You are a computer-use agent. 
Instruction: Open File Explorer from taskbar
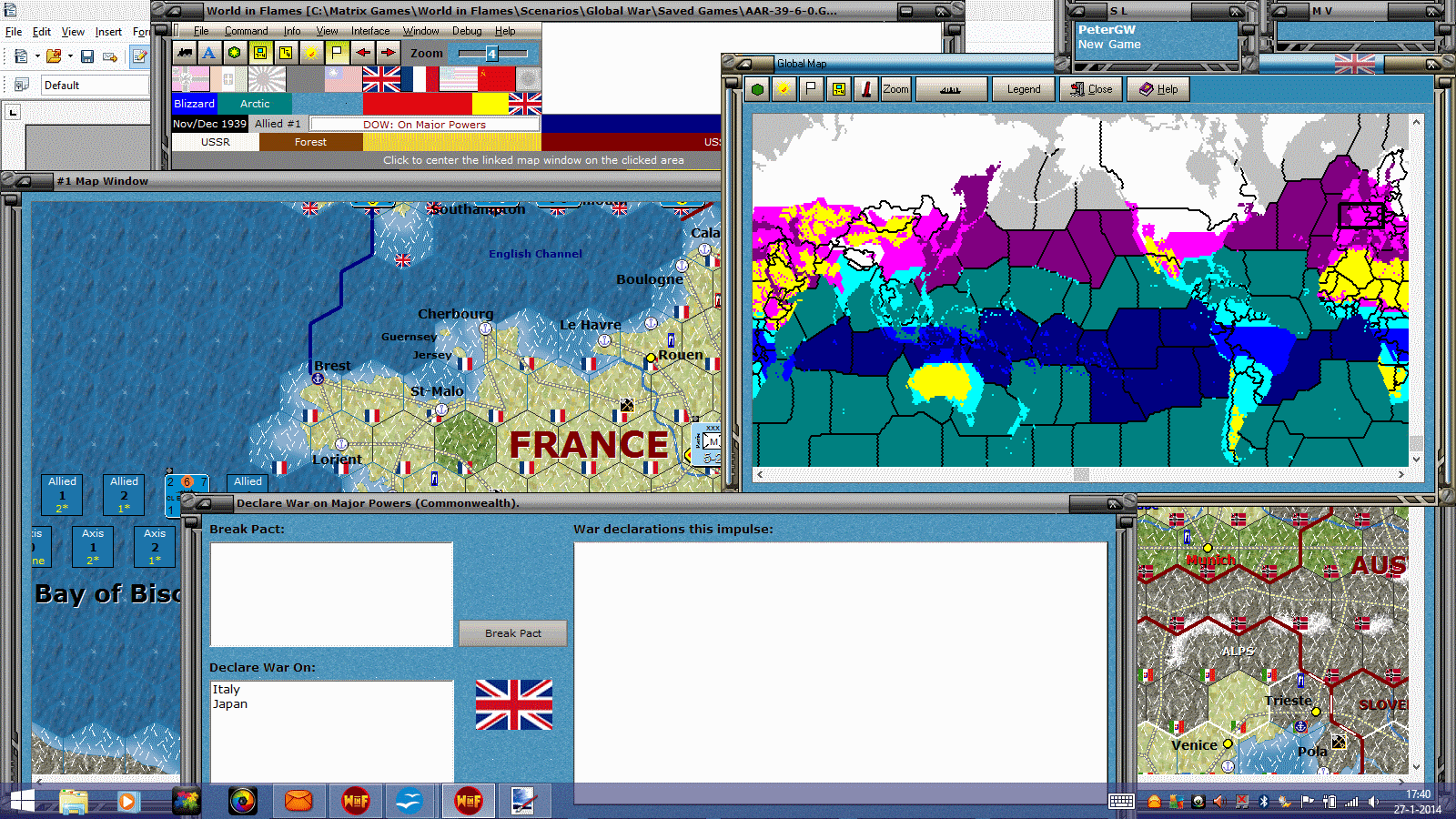point(73,801)
